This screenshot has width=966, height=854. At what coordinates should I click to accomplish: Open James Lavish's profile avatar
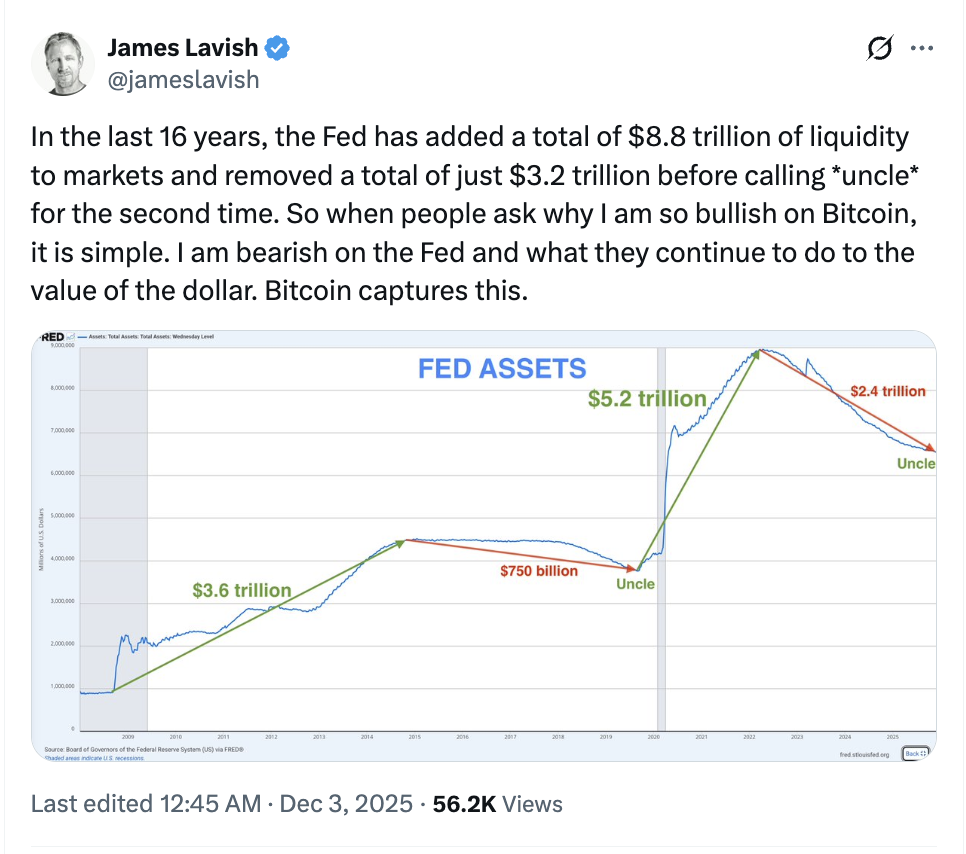pos(63,63)
